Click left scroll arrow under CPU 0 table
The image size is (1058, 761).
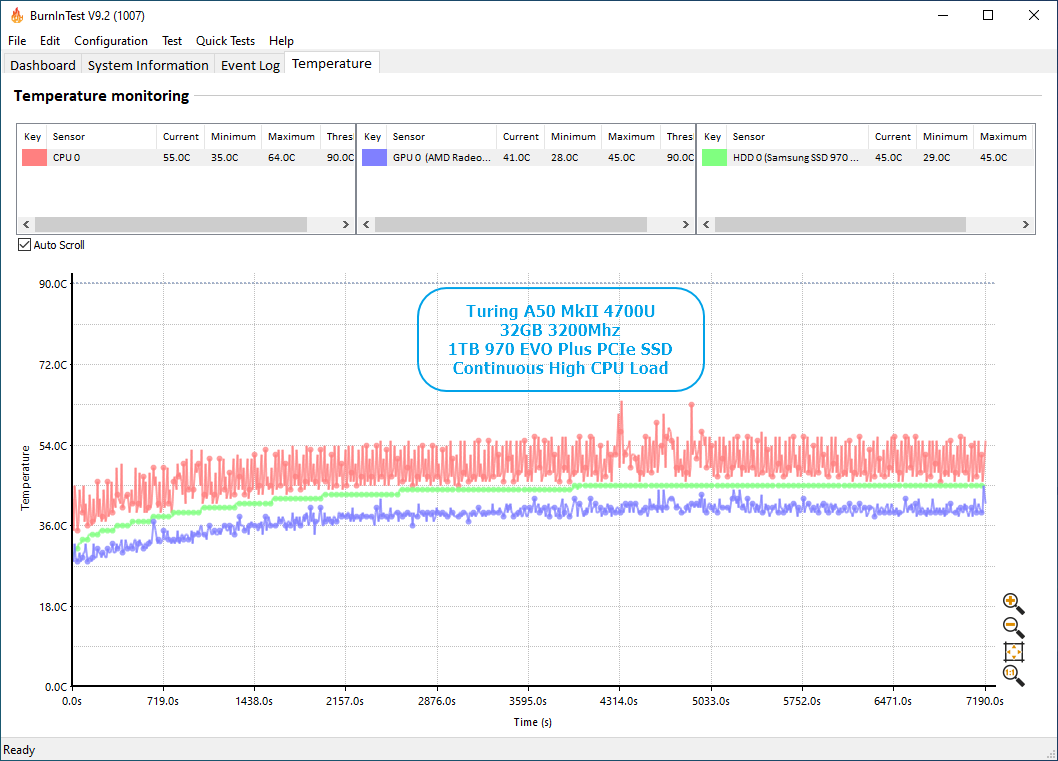click(26, 224)
